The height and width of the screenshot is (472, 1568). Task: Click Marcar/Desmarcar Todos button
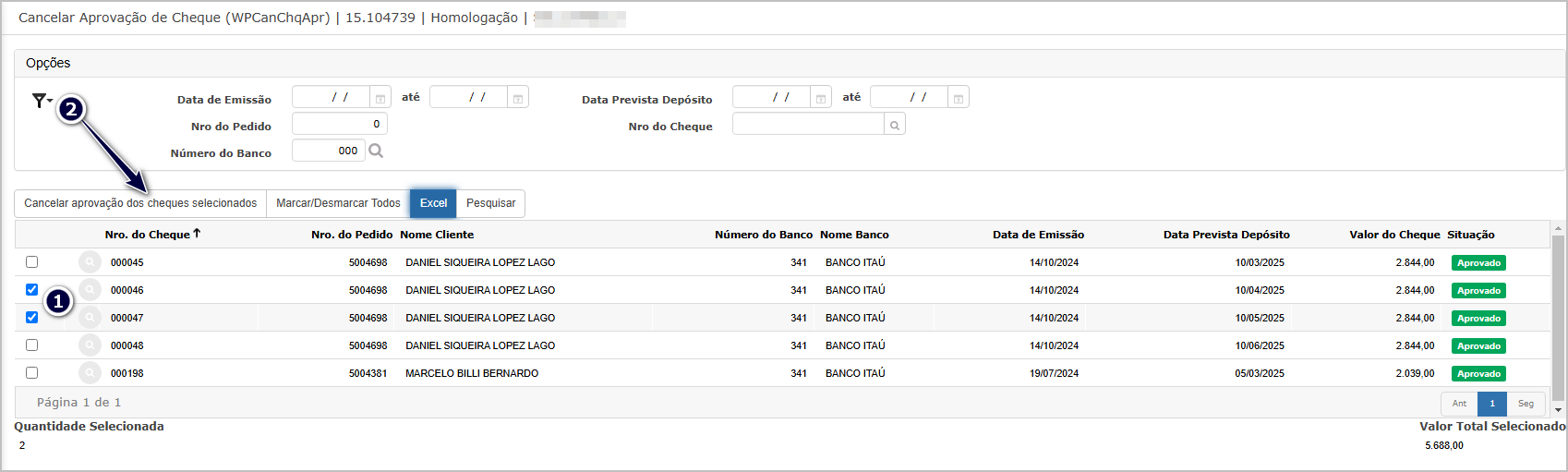[338, 203]
